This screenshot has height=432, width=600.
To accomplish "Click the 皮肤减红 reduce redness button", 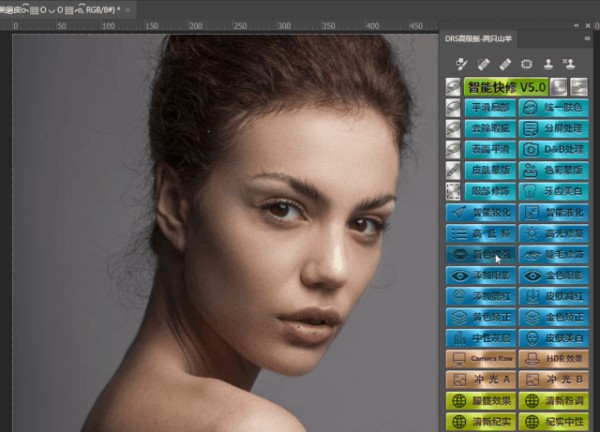I will [x=553, y=296].
